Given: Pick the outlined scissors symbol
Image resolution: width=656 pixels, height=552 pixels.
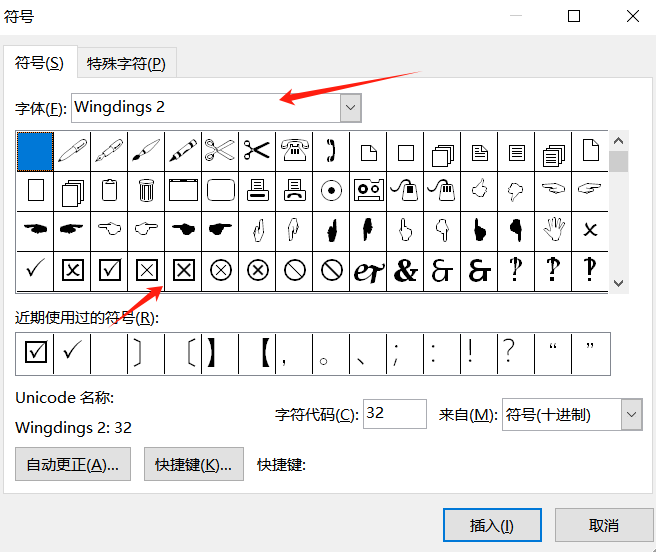Looking at the screenshot, I should tap(220, 151).
